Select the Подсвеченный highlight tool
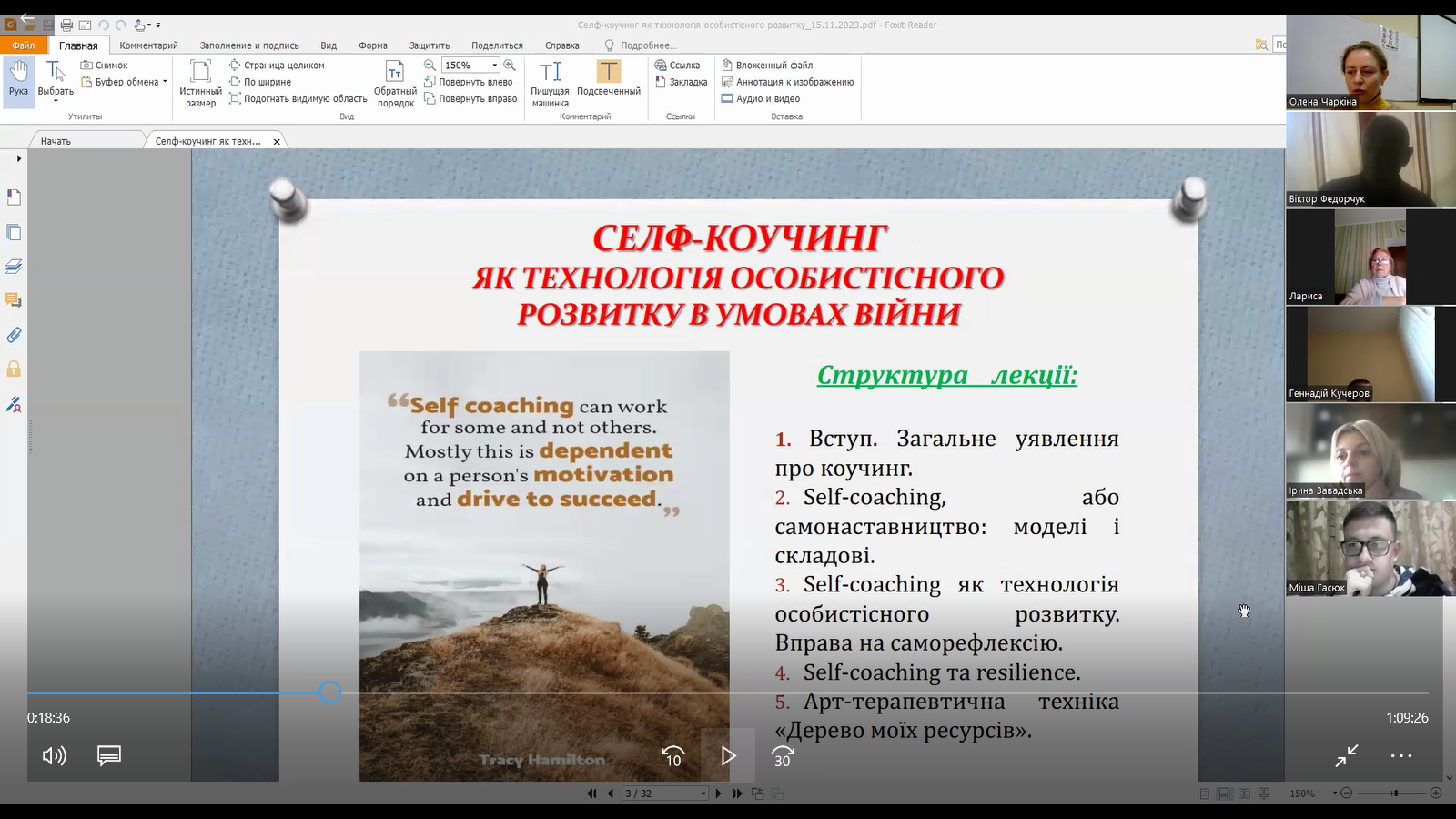The height and width of the screenshot is (819, 1456). [x=609, y=79]
